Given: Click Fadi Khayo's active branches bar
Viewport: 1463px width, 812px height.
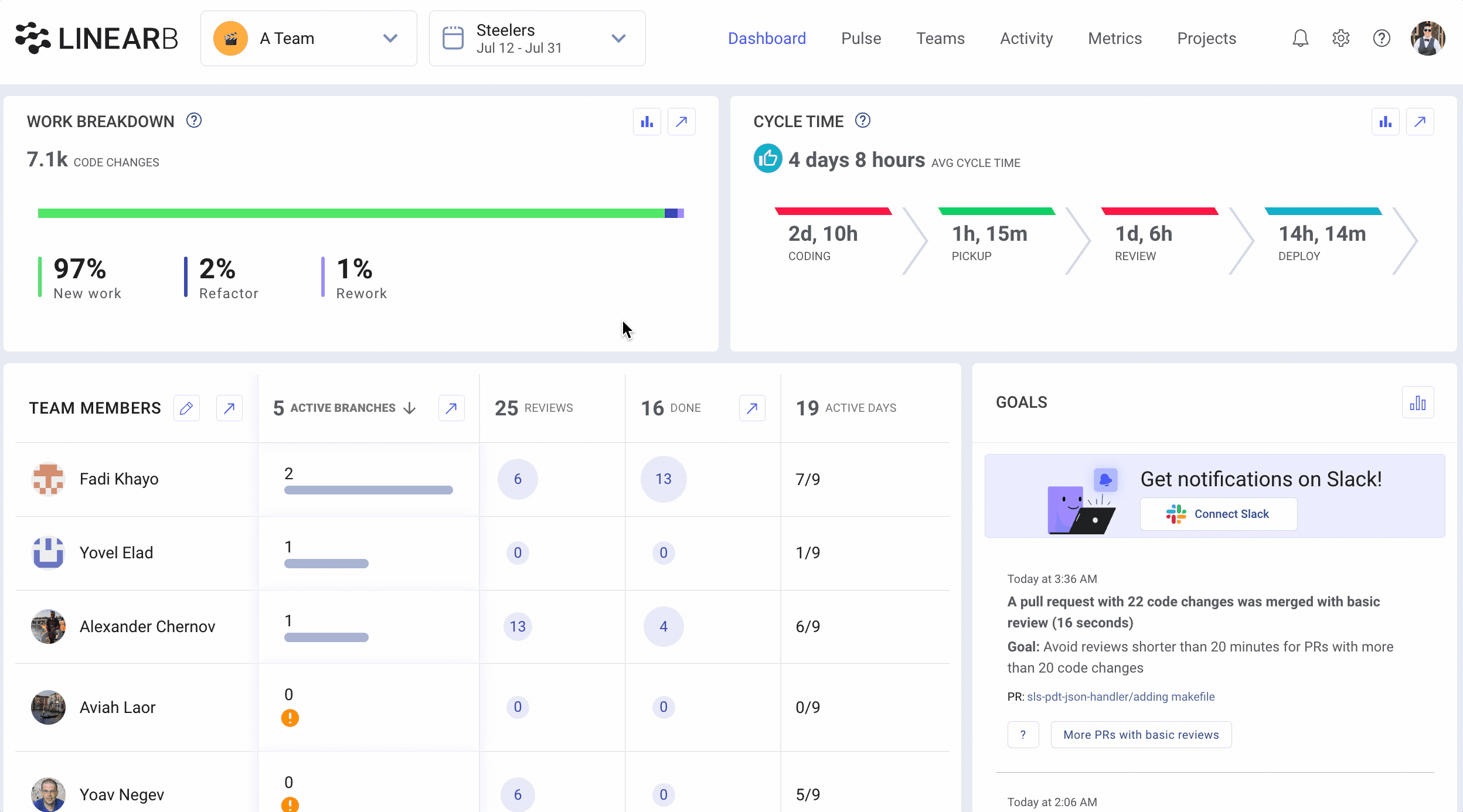Looking at the screenshot, I should (x=369, y=490).
